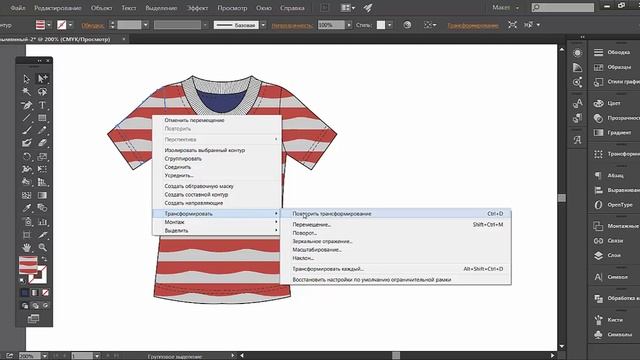Click the search field in menu bar
Screen dimensions: 640x360
tap(563, 7)
